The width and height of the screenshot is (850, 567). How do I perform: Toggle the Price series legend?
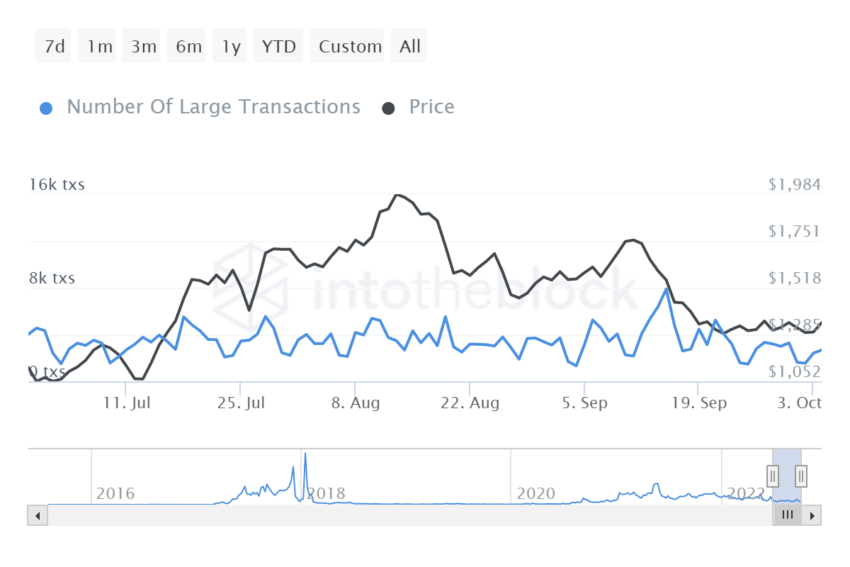[x=431, y=107]
